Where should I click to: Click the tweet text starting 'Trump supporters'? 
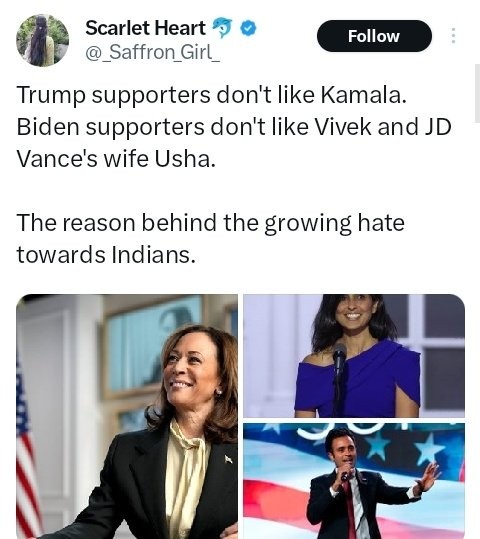211,95
